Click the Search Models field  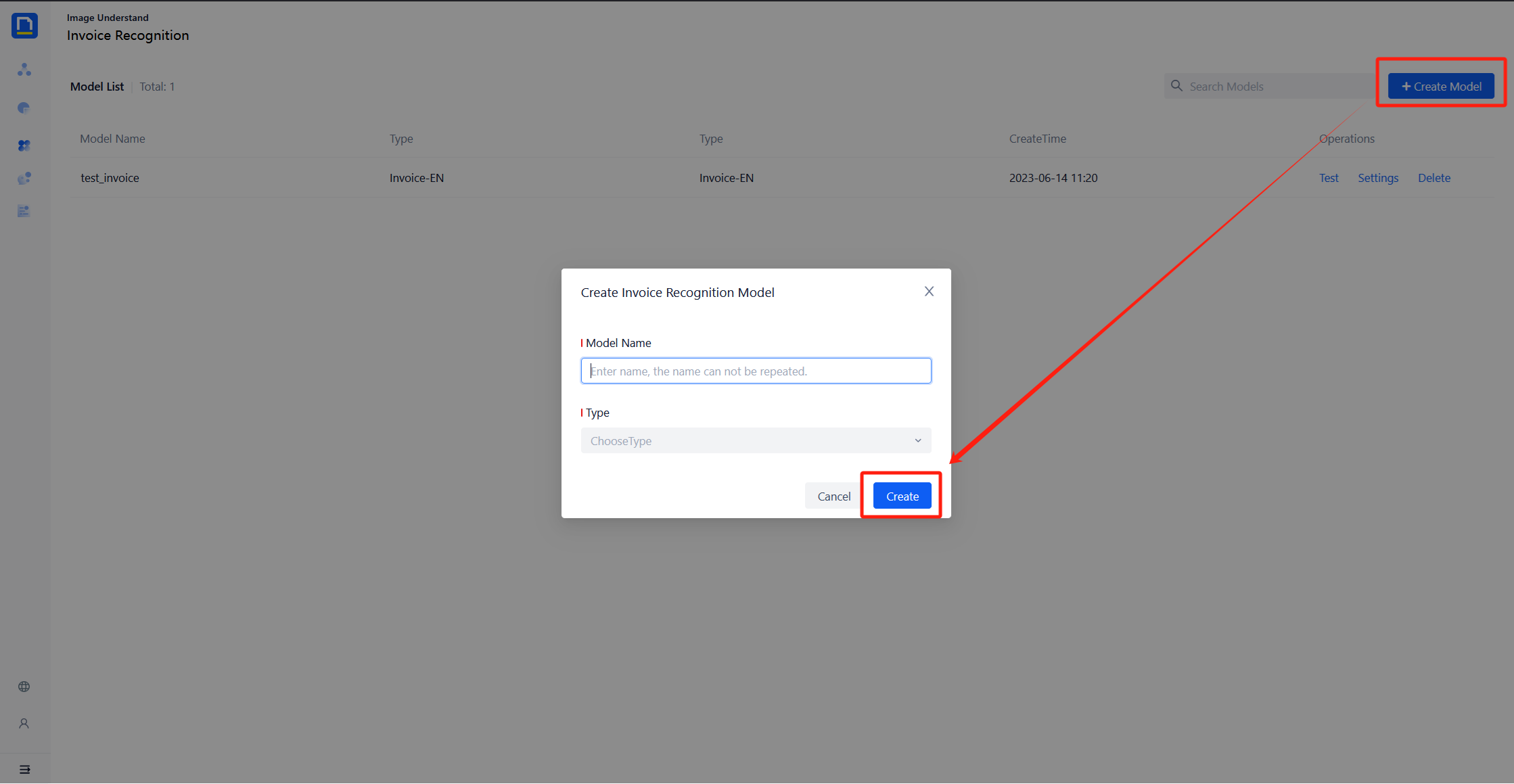coord(1270,86)
